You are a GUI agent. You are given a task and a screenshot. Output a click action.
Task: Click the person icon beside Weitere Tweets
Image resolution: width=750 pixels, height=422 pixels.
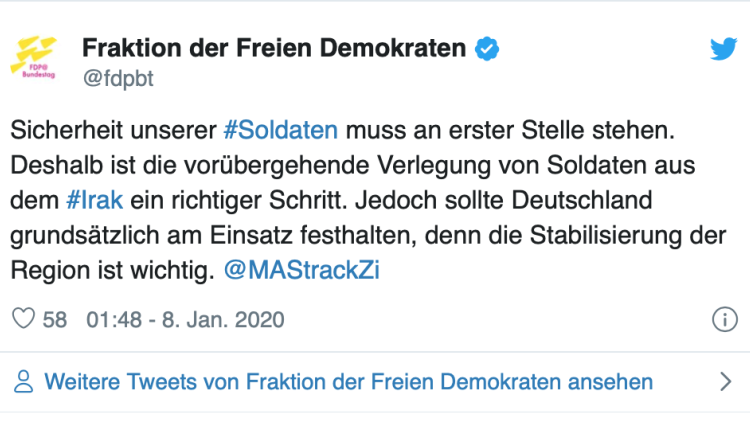pos(23,381)
